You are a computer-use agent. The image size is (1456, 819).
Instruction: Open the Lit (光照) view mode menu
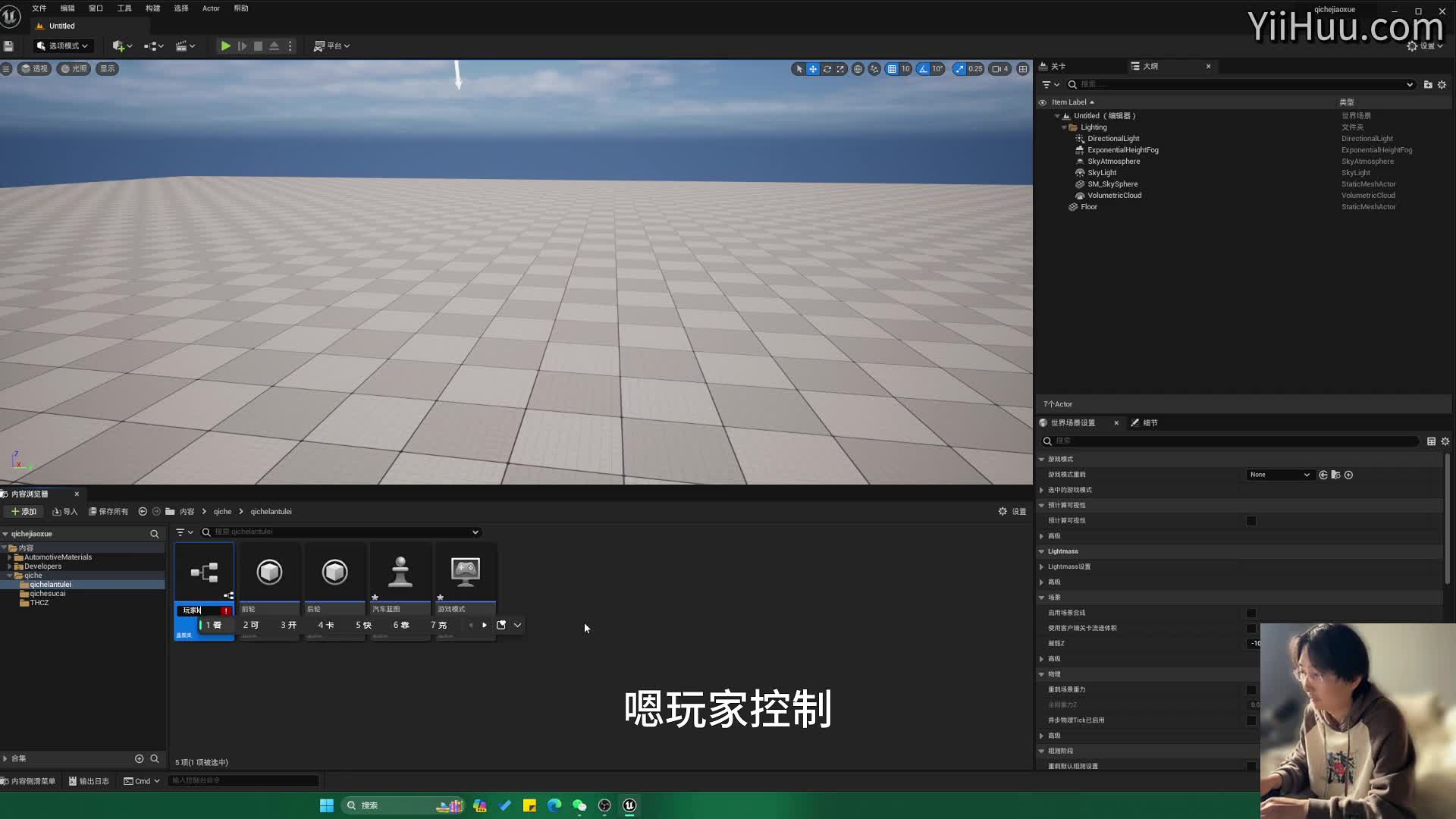coord(74,69)
